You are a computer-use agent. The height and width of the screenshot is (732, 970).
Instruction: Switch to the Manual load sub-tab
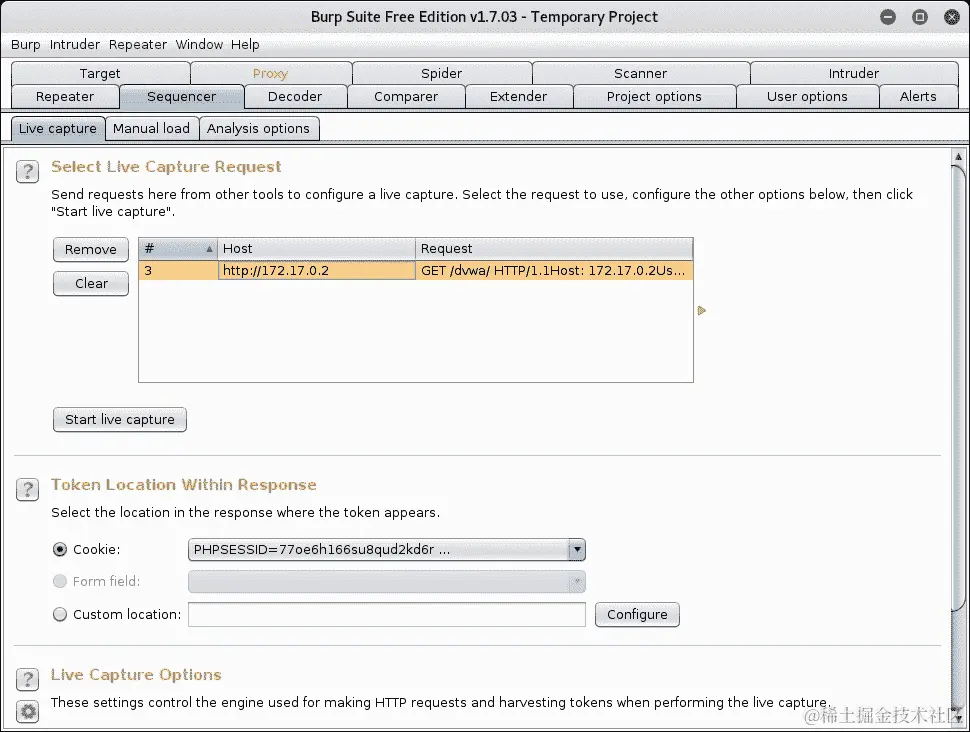tap(152, 128)
